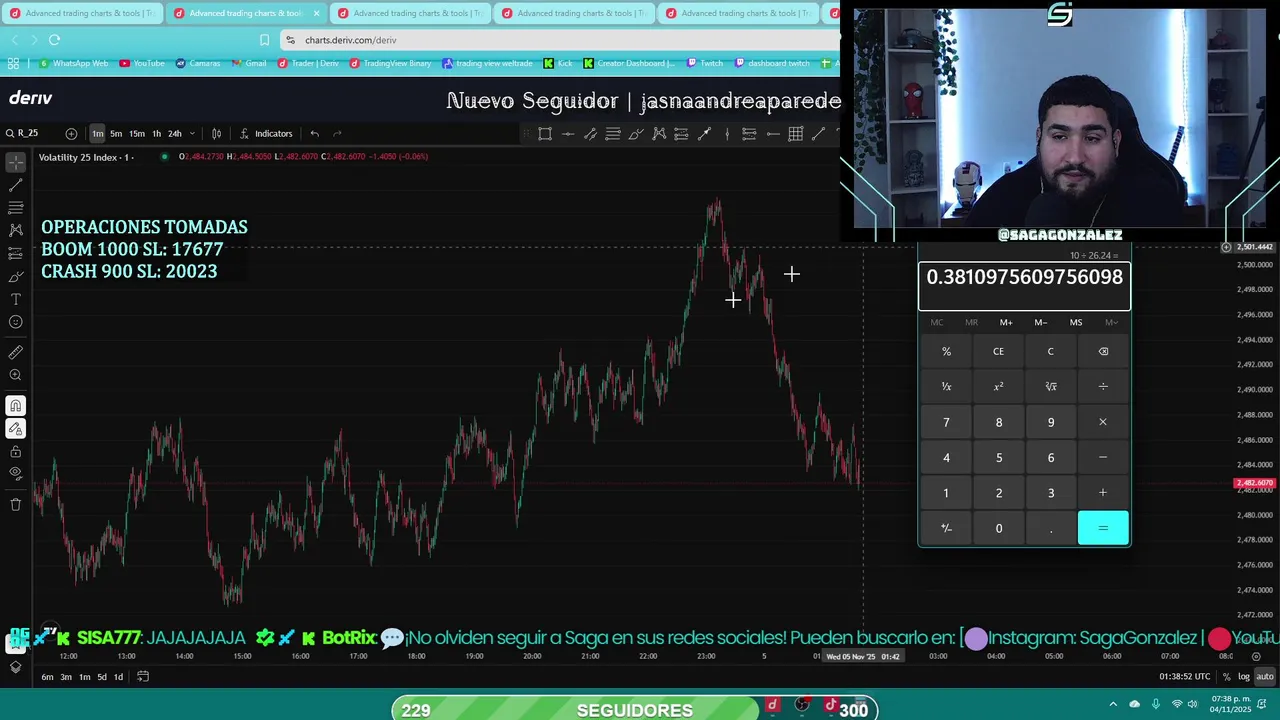
Task: Open the emoji/icons tool in left sidebar
Action: pos(15,323)
